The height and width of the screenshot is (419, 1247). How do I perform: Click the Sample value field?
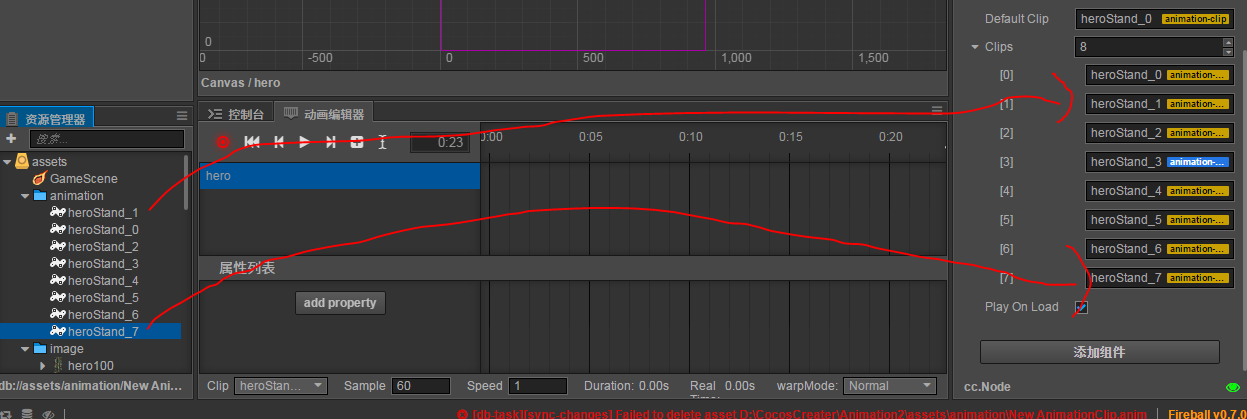421,385
